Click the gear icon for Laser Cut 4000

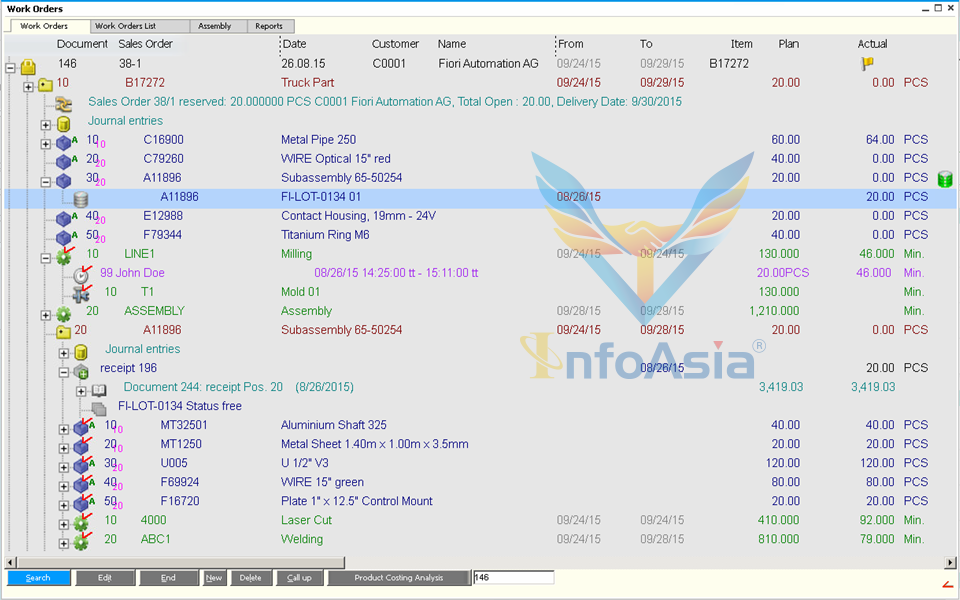pyautogui.click(x=81, y=523)
